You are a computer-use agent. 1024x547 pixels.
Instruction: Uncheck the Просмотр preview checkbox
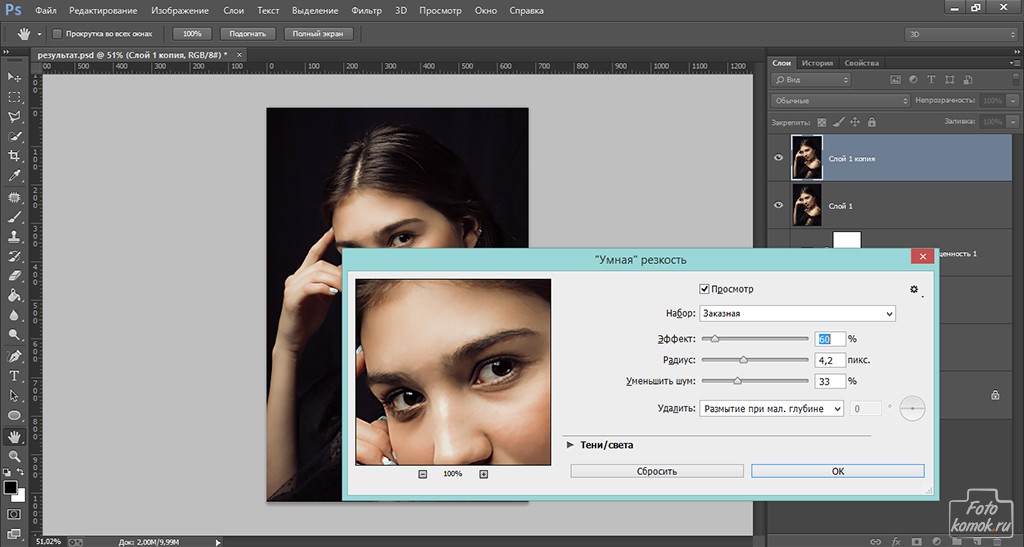tap(704, 289)
